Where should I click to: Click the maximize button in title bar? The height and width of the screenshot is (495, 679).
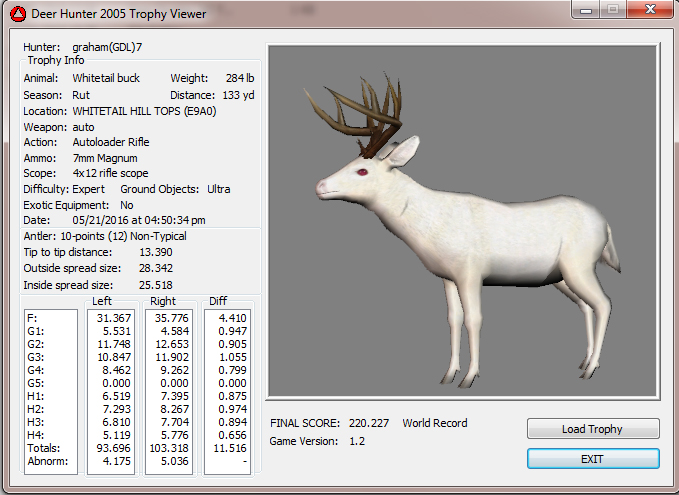613,9
